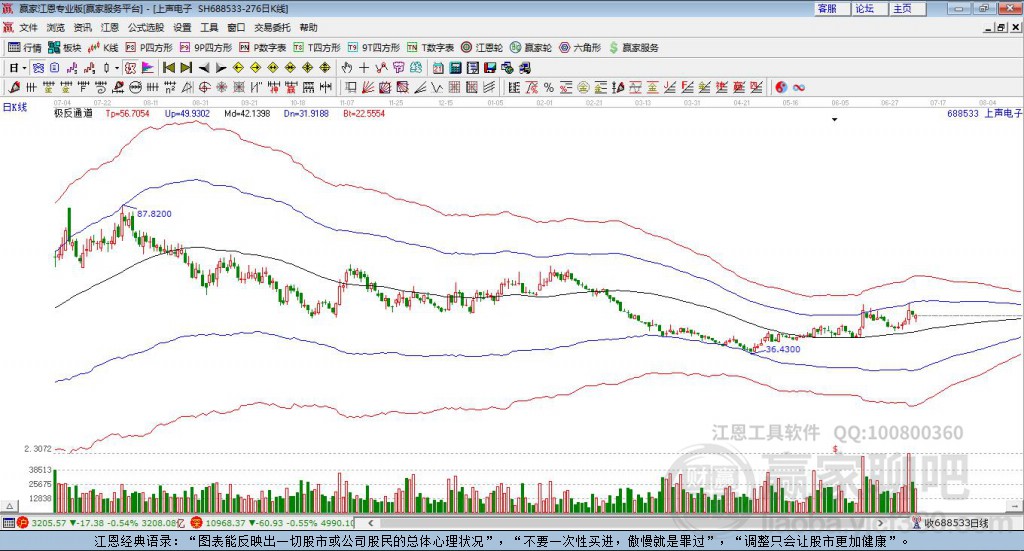Click the 主页 homepage button

pyautogui.click(x=908, y=8)
